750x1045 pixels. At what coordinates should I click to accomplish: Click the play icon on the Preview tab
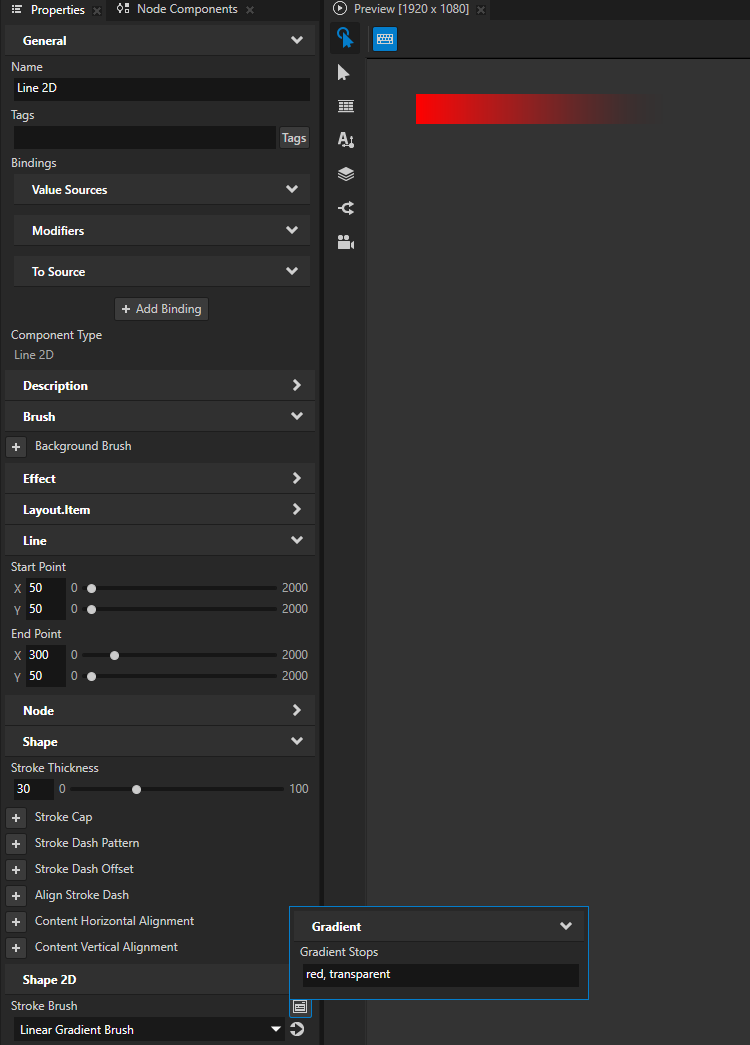[x=339, y=10]
